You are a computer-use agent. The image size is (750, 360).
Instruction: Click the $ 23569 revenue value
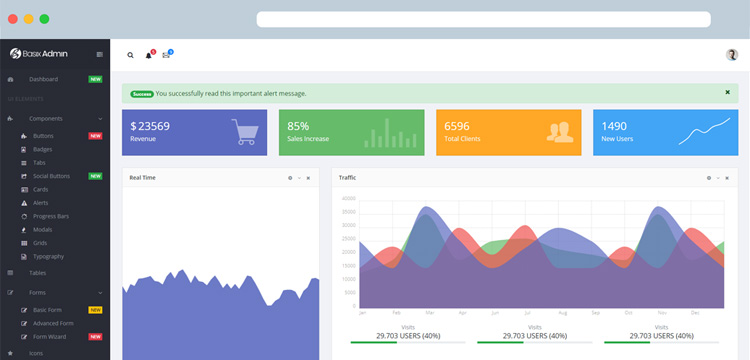pyautogui.click(x=150, y=127)
